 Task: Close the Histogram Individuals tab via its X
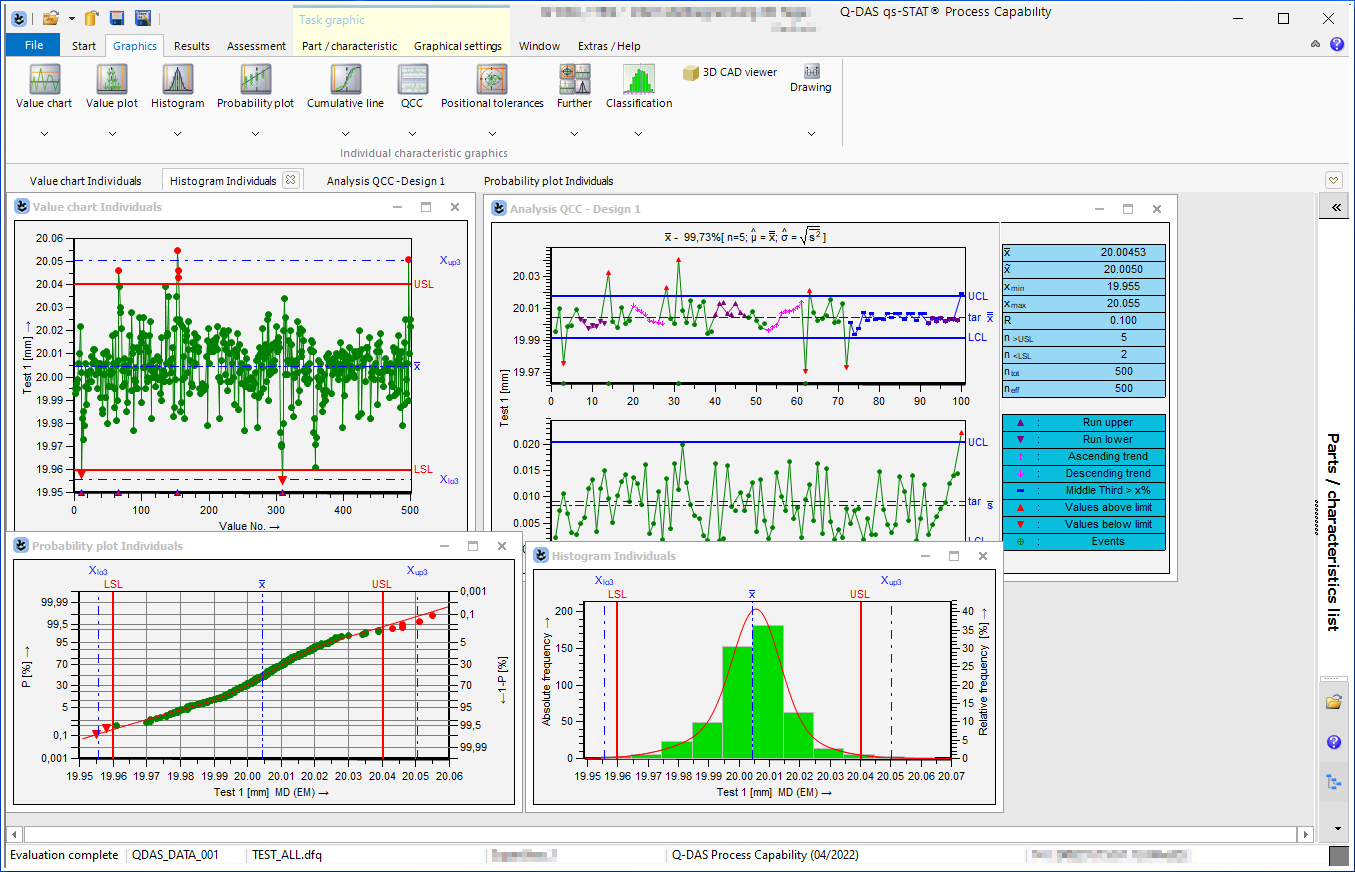290,180
